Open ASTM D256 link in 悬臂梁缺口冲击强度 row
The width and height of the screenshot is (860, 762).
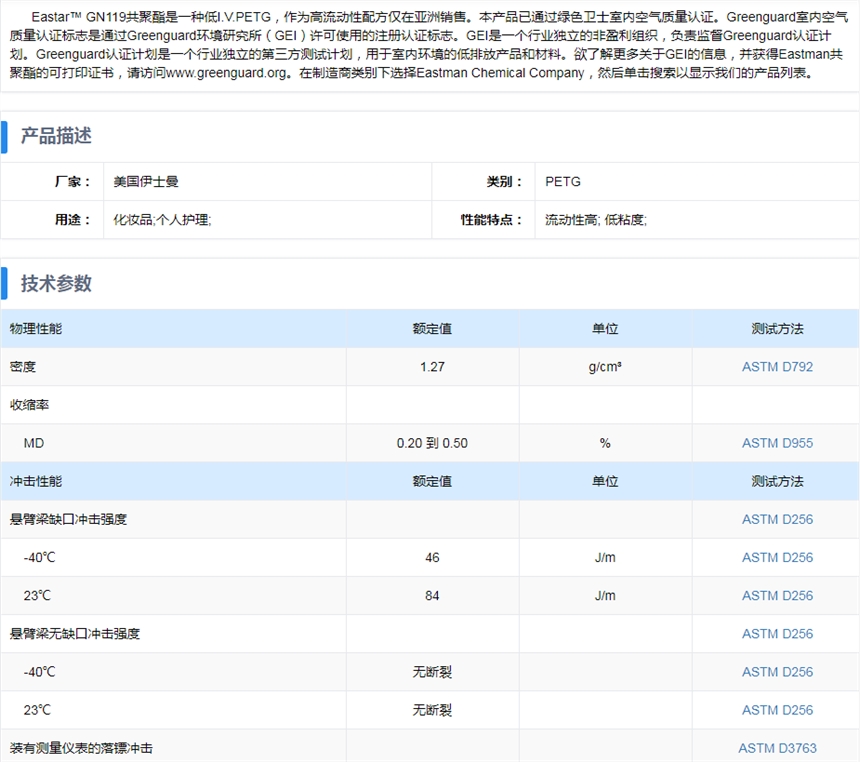pyautogui.click(x=777, y=519)
